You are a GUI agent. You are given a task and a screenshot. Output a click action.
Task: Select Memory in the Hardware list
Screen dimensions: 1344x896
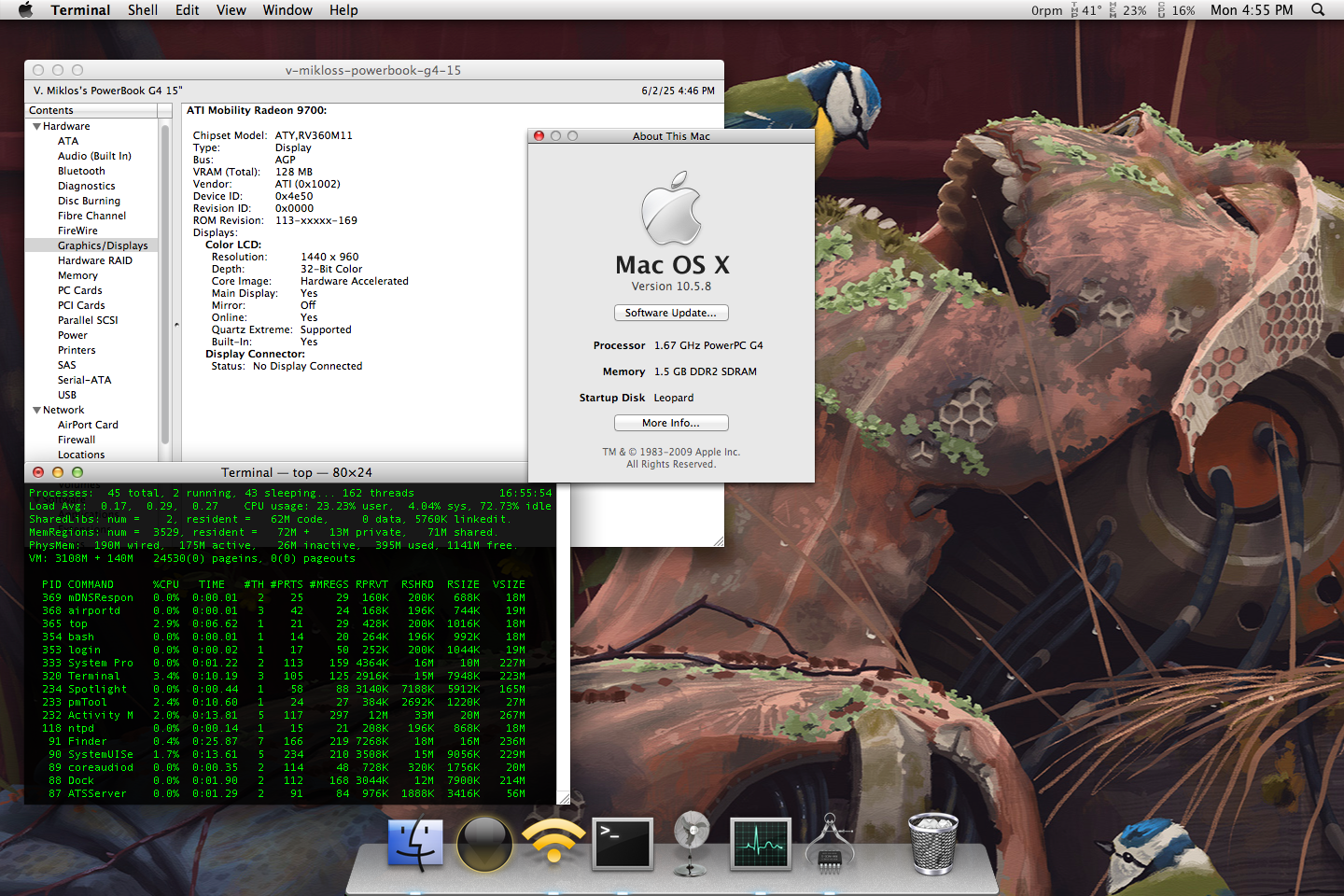click(77, 275)
